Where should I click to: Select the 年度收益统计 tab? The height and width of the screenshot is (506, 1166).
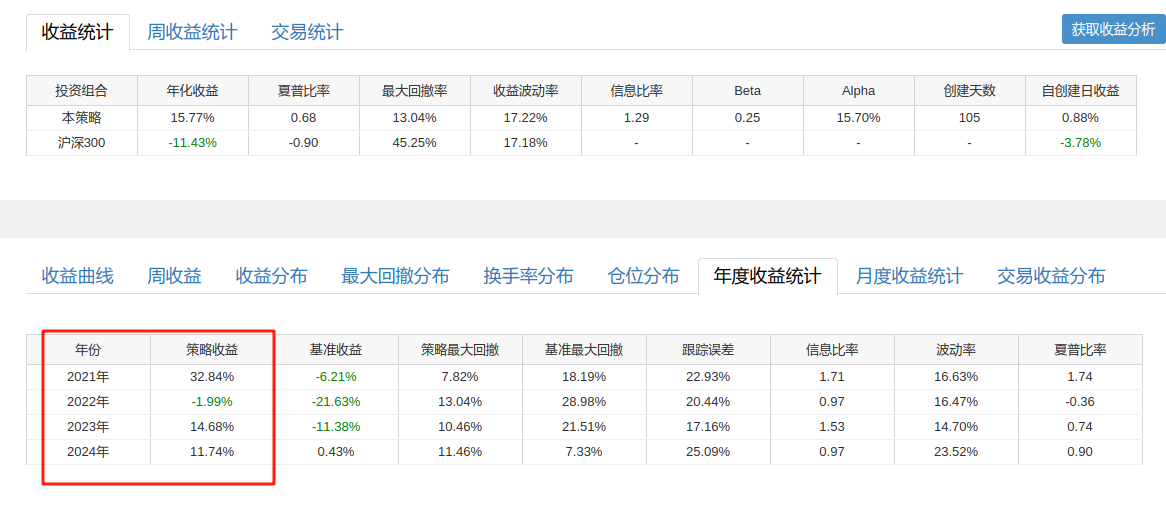(x=767, y=276)
